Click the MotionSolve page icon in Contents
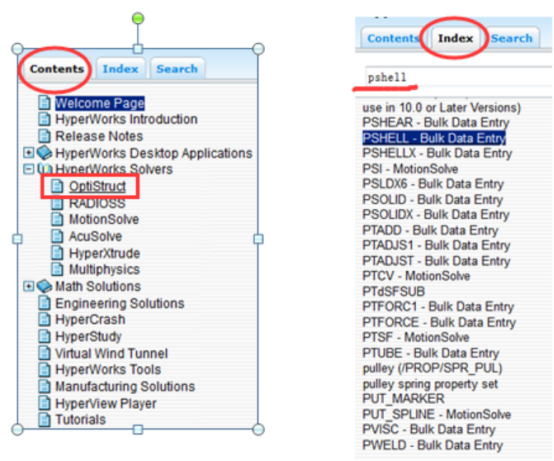 (57, 219)
